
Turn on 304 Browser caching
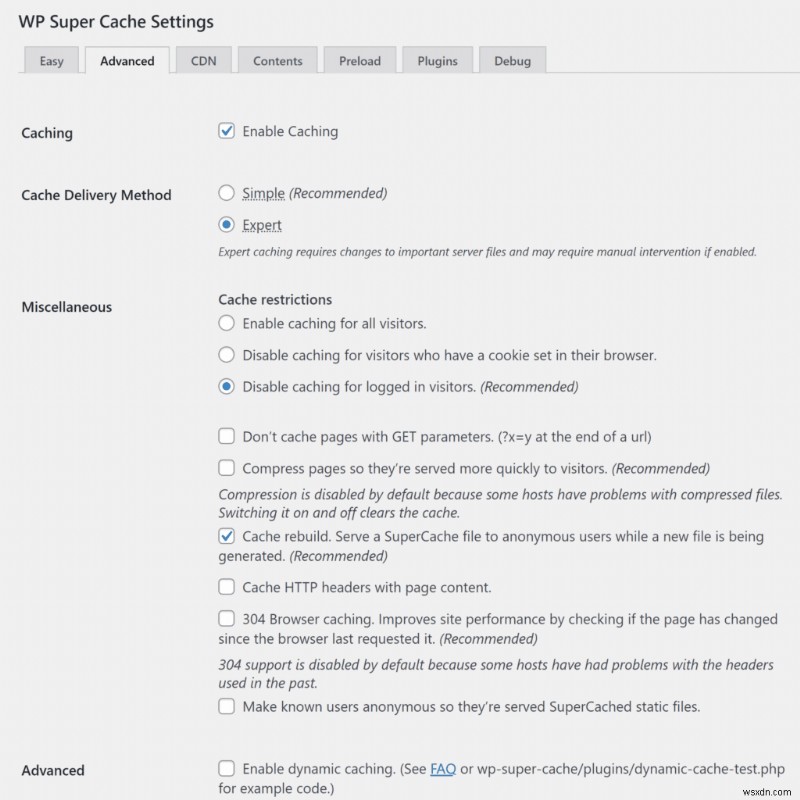point(225,618)
